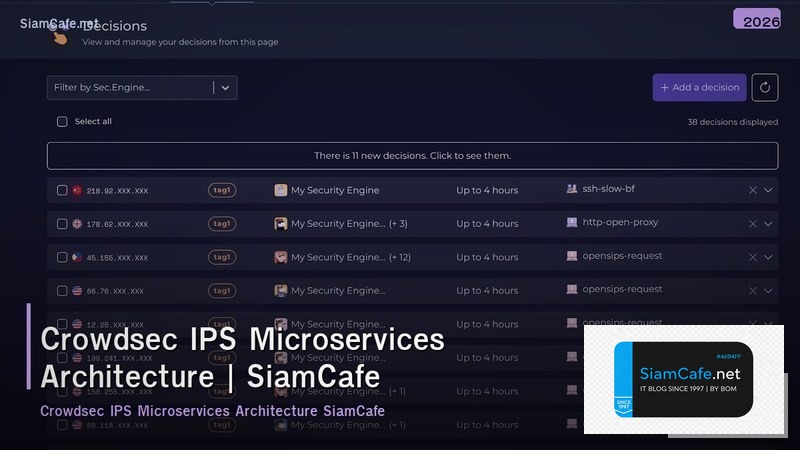
Task: Click the country flag beside 218.92.xxx.xxx
Action: click(x=77, y=190)
